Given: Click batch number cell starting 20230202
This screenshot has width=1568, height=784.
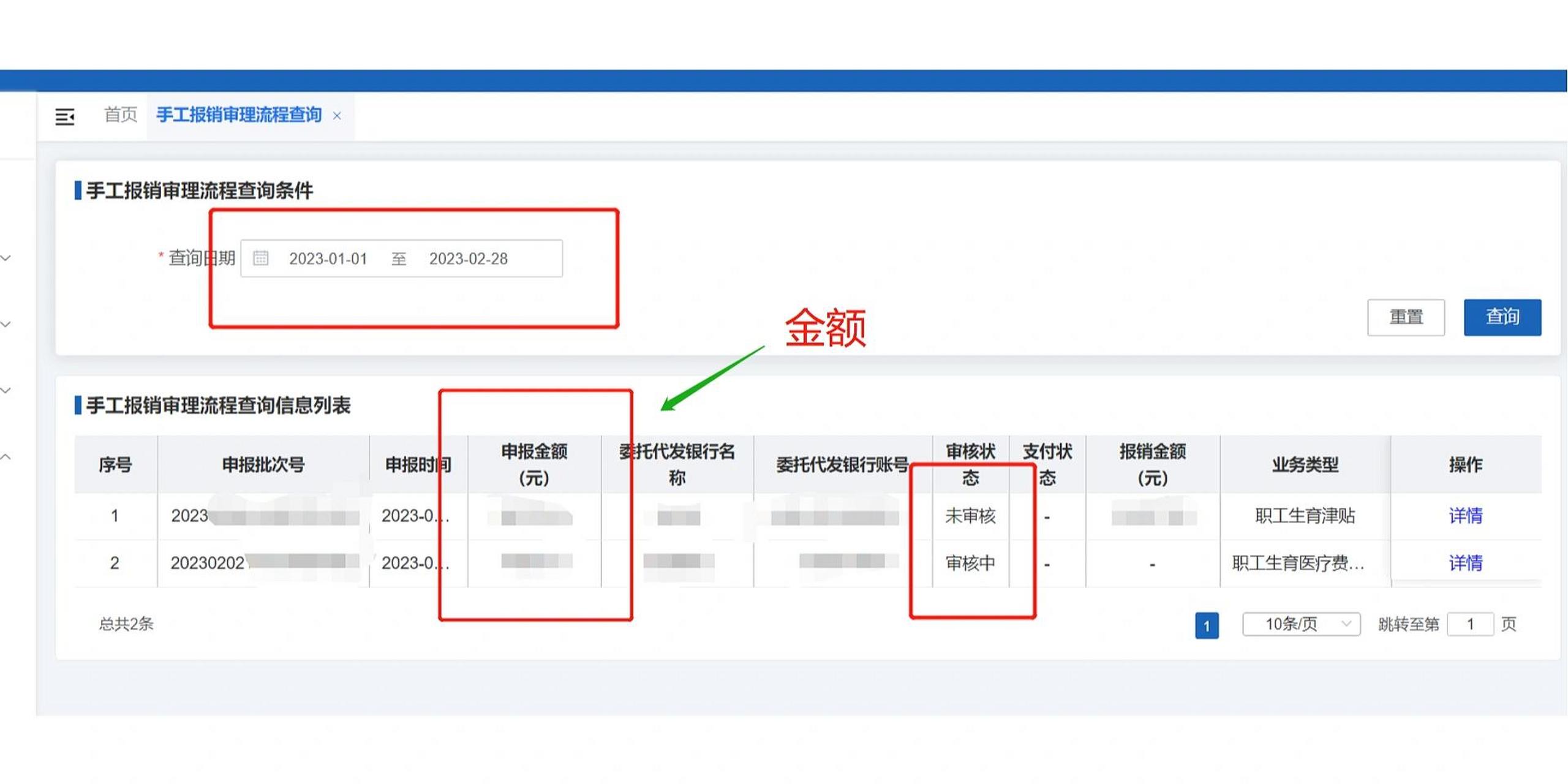Looking at the screenshot, I should coord(265,563).
